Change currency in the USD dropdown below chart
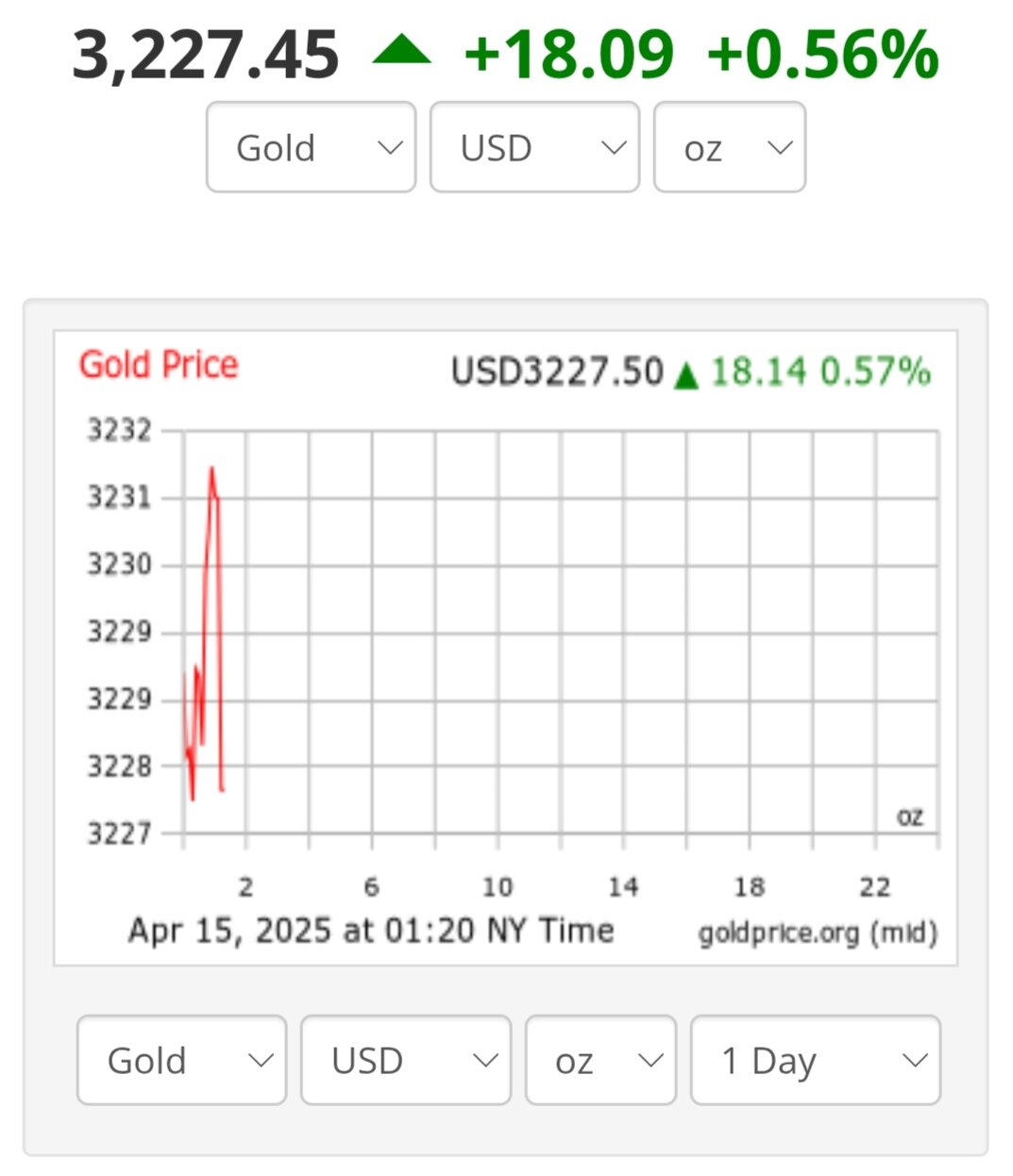Screen dimensions: 1013x1176 tap(405, 1060)
